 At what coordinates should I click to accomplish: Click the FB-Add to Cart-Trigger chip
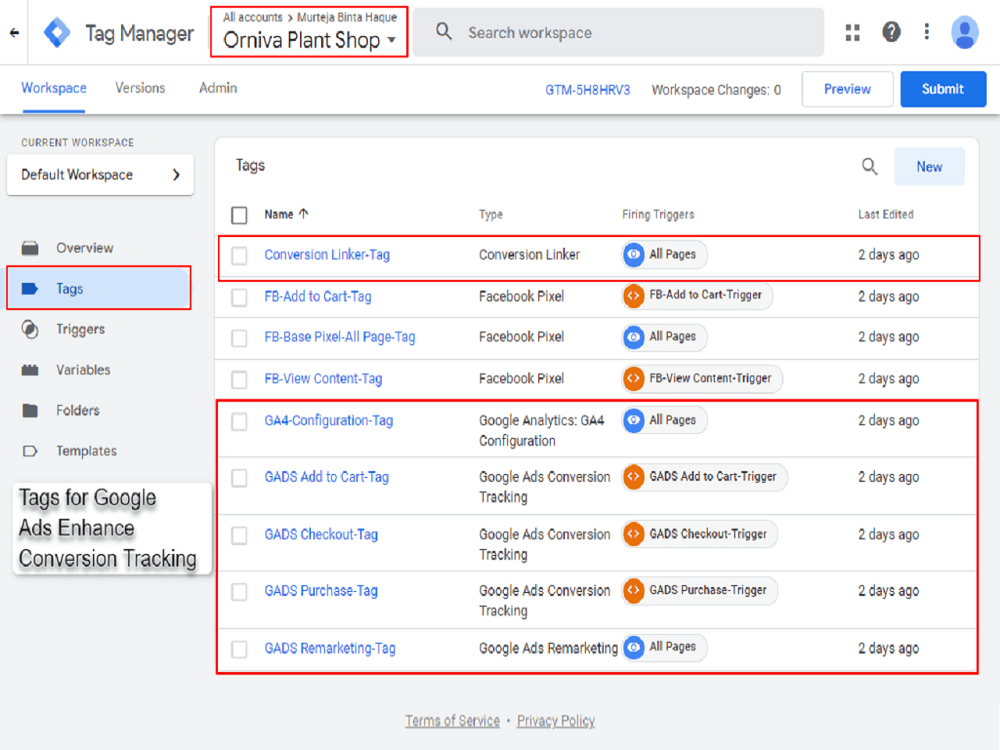coord(697,295)
